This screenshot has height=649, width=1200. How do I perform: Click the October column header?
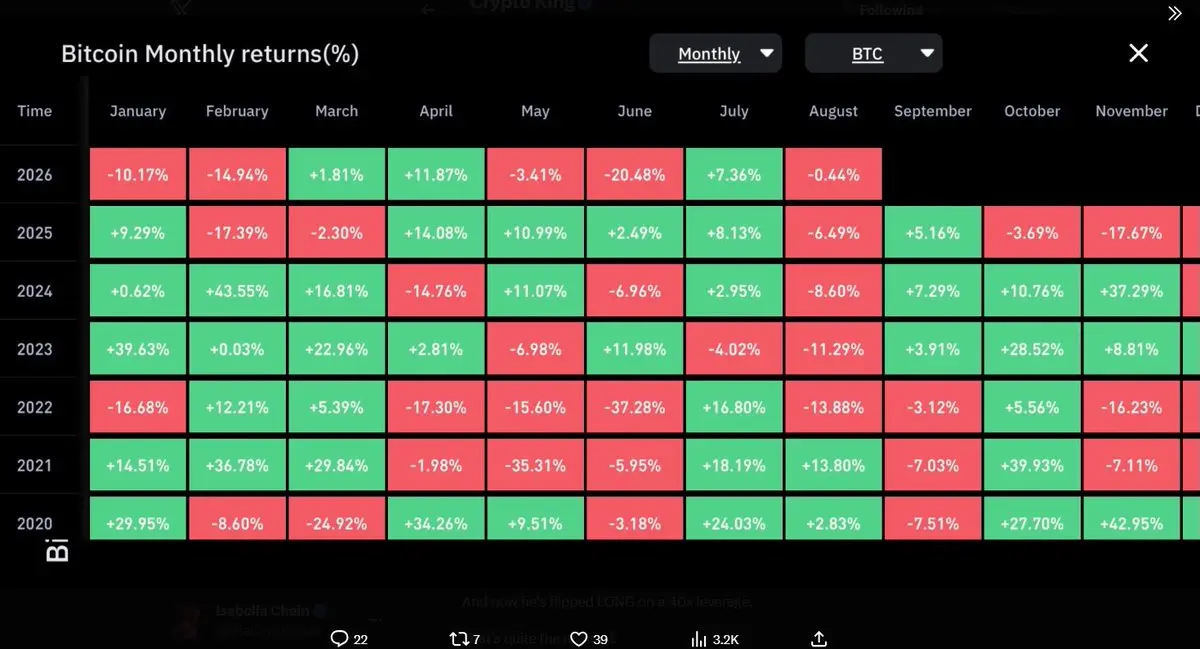tap(1032, 111)
